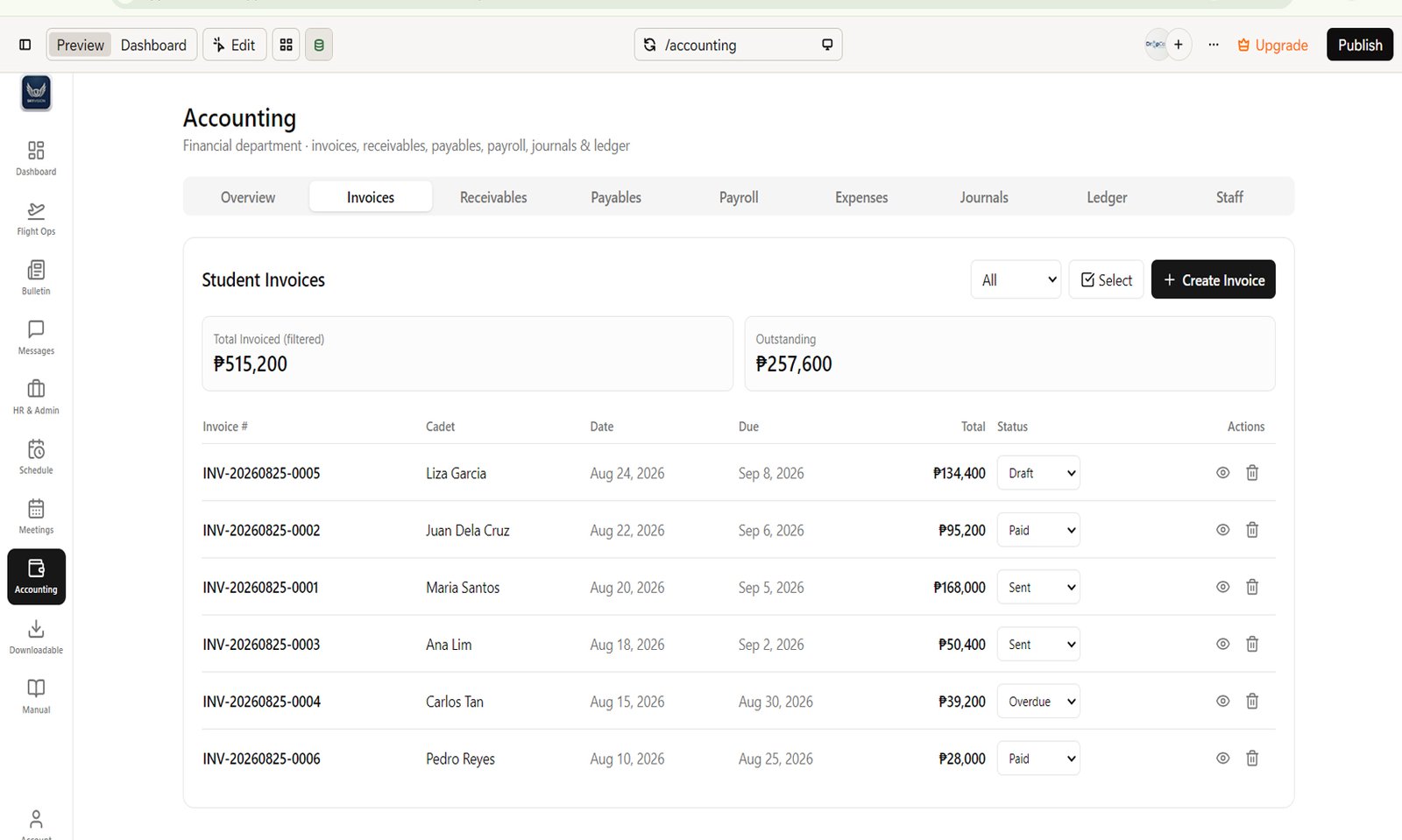View Ana Lim's invoice with eye icon
Screen dimensions: 1402x840
point(1223,644)
